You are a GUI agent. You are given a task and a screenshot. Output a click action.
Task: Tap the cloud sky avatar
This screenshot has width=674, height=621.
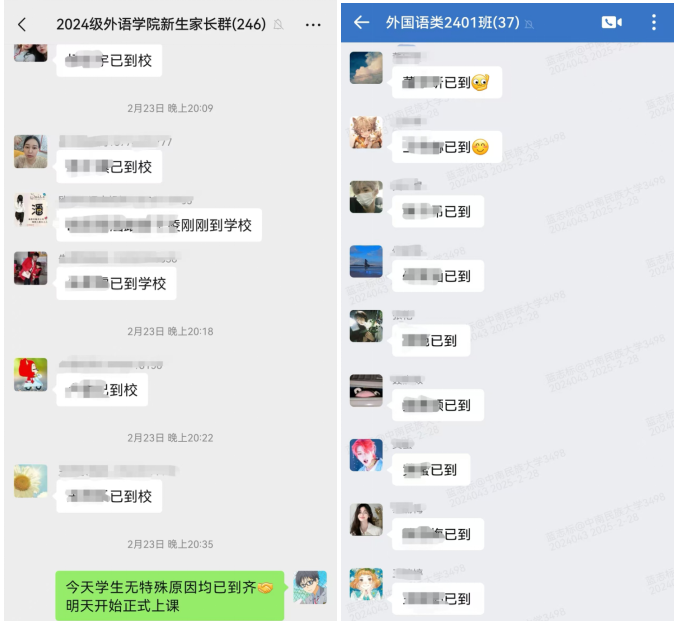click(x=366, y=68)
